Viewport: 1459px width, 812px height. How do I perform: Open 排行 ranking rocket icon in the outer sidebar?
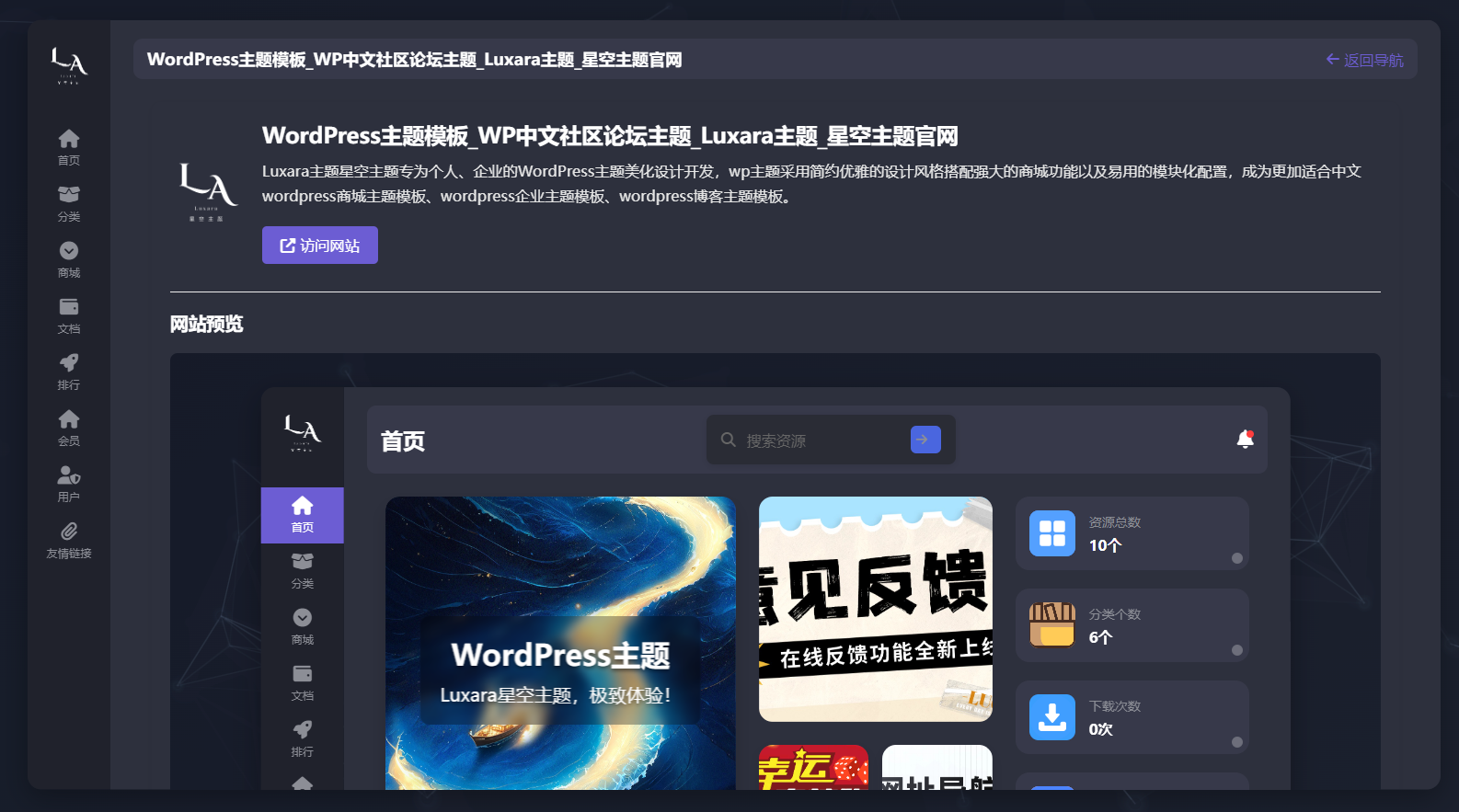click(69, 372)
